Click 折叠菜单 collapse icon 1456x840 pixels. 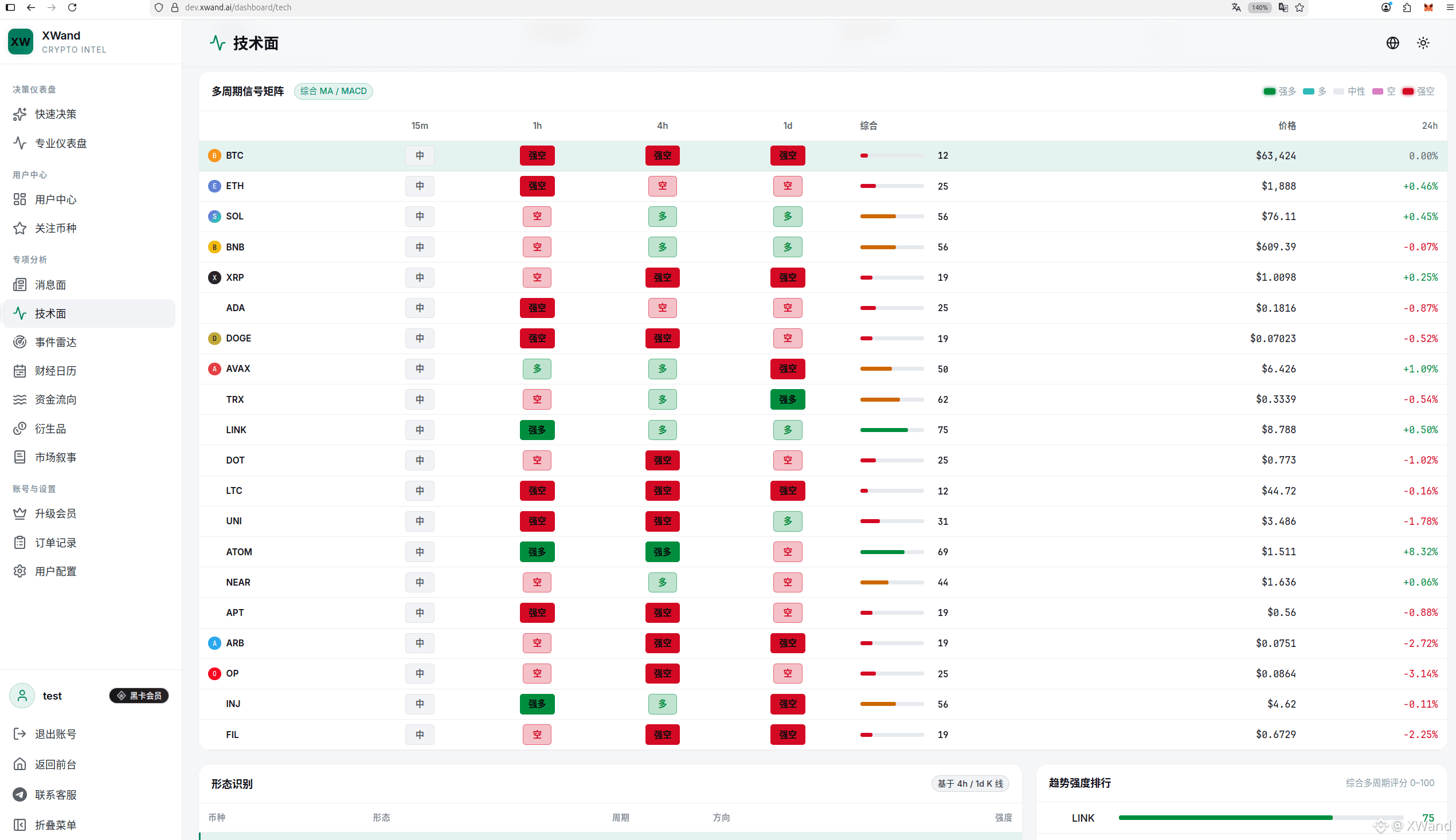(x=19, y=825)
